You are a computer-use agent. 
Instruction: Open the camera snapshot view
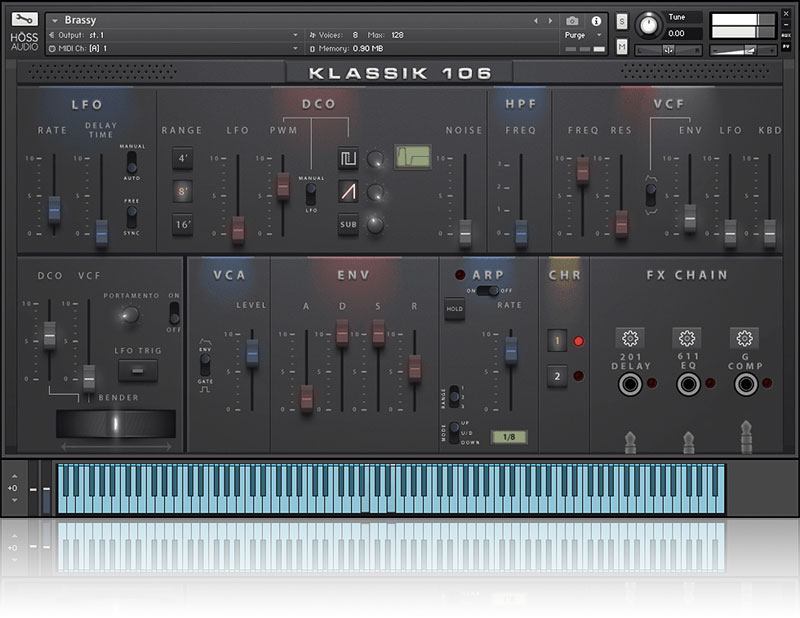coord(572,20)
